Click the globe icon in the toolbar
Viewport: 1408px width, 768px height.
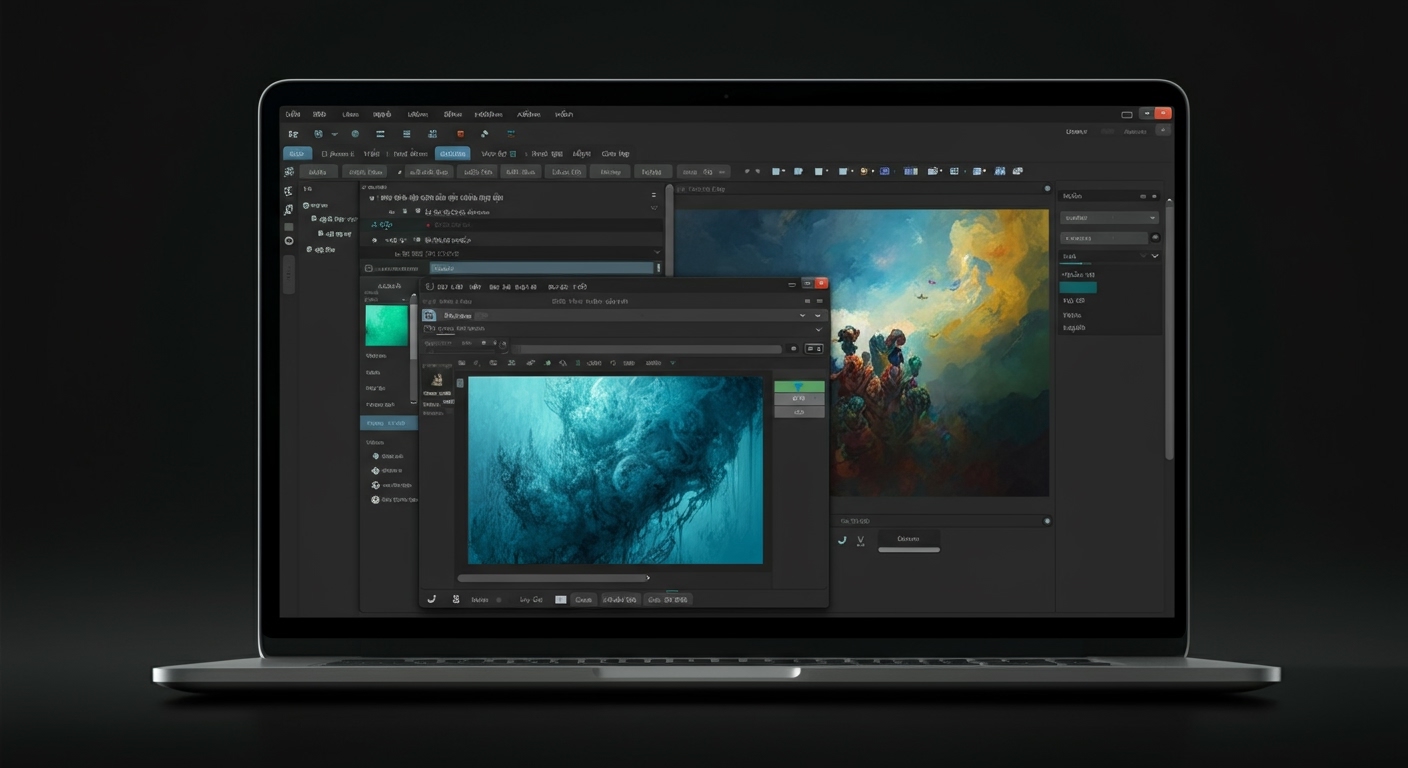click(x=355, y=132)
